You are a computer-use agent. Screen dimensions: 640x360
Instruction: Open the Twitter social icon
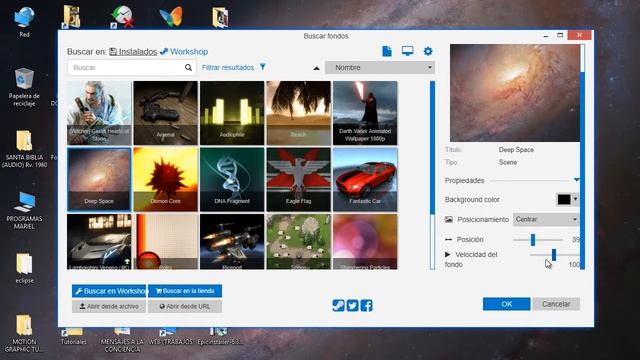[x=352, y=305]
